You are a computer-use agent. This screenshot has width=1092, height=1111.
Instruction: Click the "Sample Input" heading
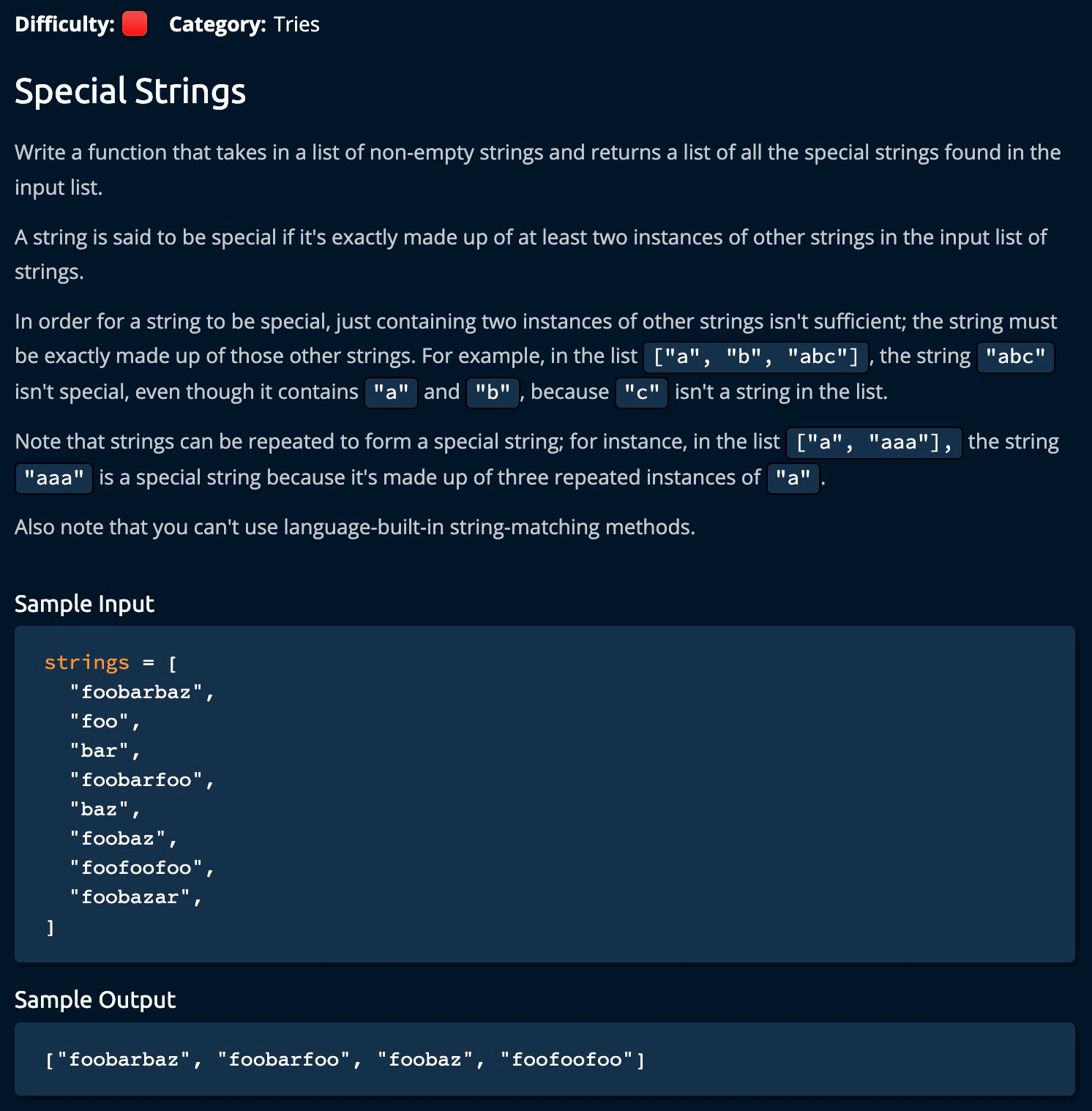(x=84, y=604)
